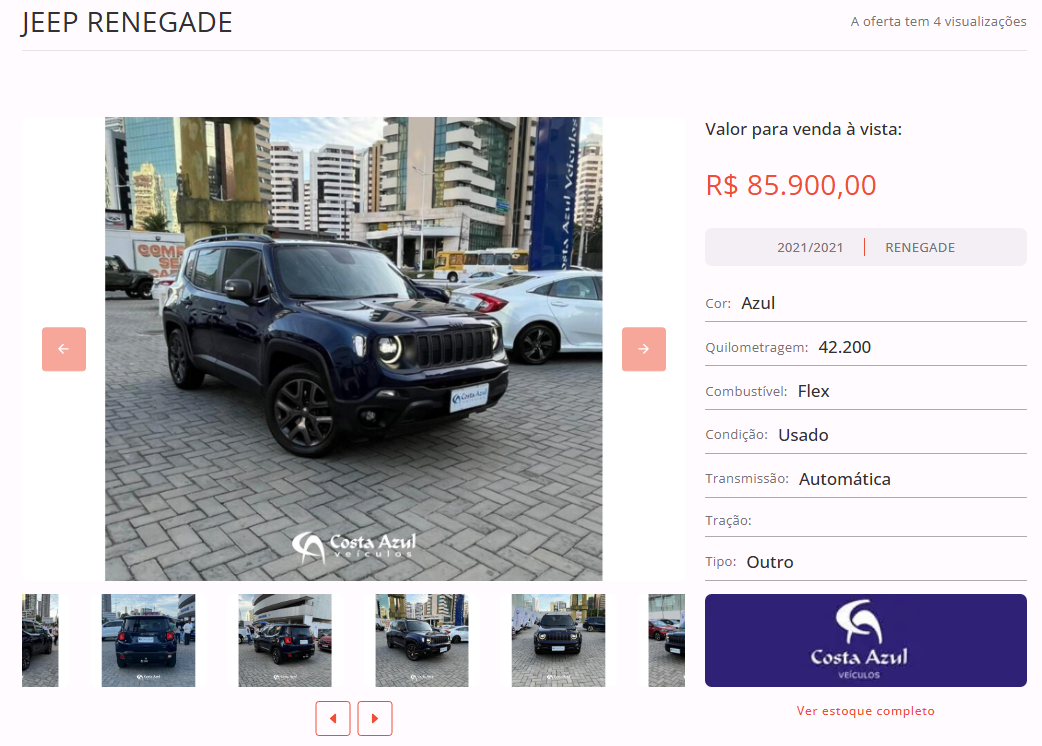This screenshot has height=746, width=1042.
Task: Select the front-facing Jeep thumbnail
Action: pyautogui.click(x=558, y=640)
